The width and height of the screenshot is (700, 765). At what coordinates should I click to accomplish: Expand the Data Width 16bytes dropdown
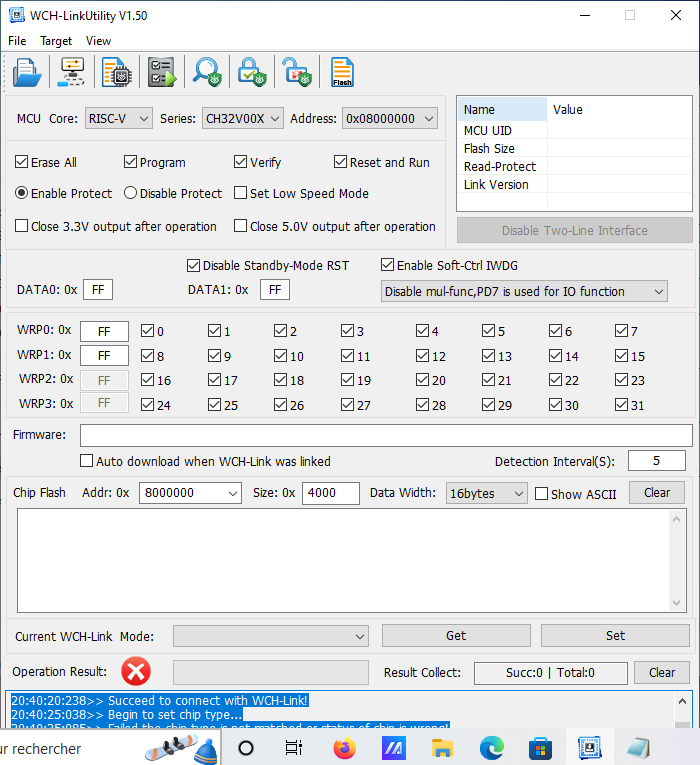[x=486, y=493]
